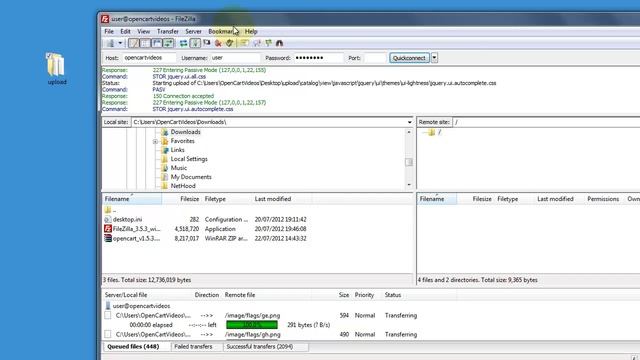Select the Favorites folder in the tree

click(182, 141)
